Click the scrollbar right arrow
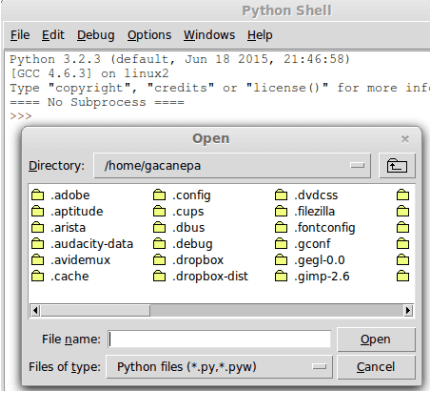Screen dimensions: 434x394 tap(408, 311)
